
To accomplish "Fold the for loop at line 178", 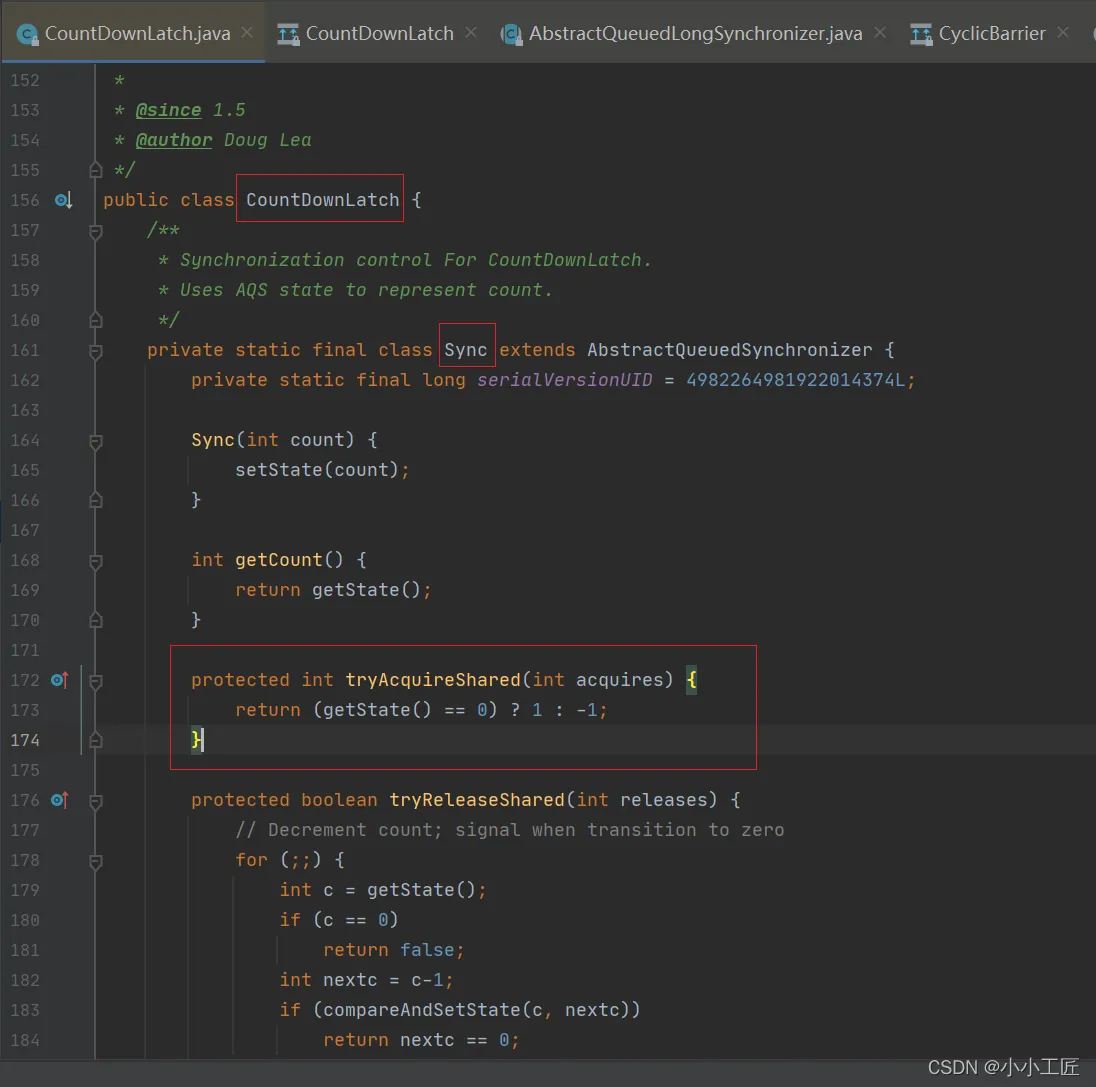I will click(96, 861).
